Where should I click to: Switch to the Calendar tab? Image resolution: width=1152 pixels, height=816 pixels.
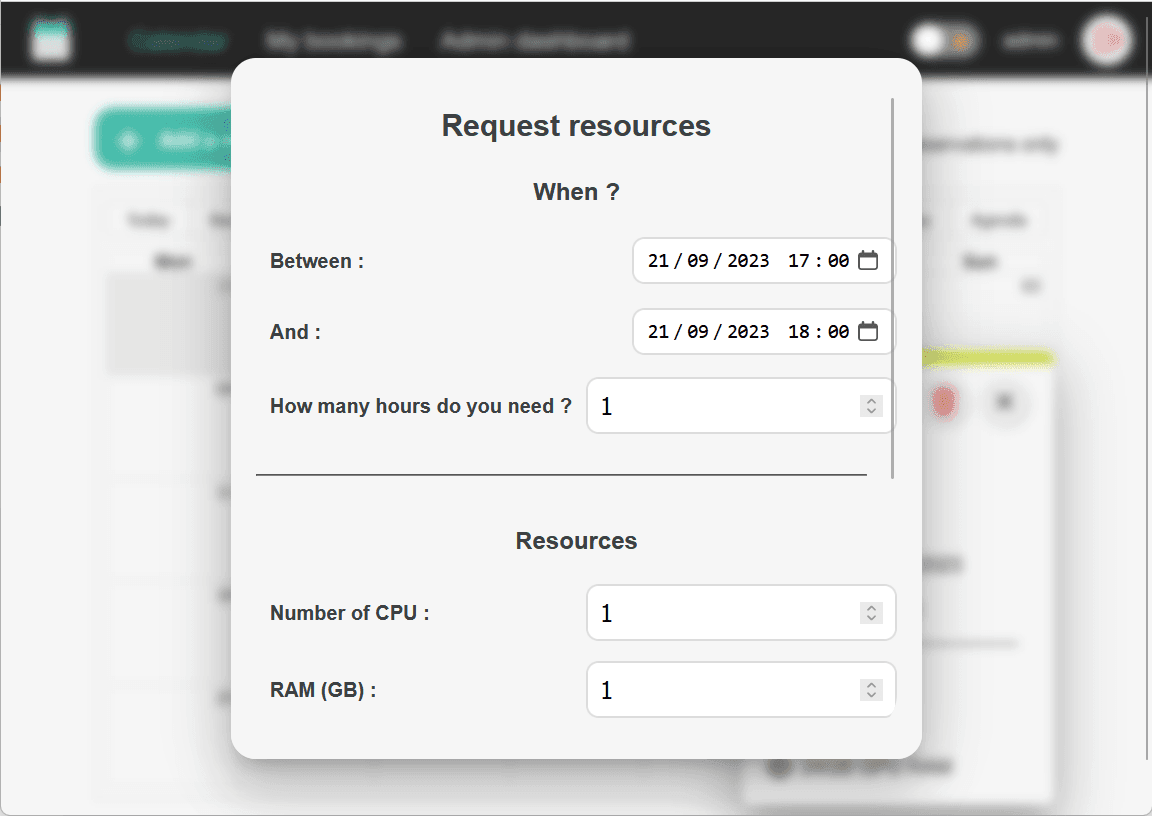[x=178, y=41]
